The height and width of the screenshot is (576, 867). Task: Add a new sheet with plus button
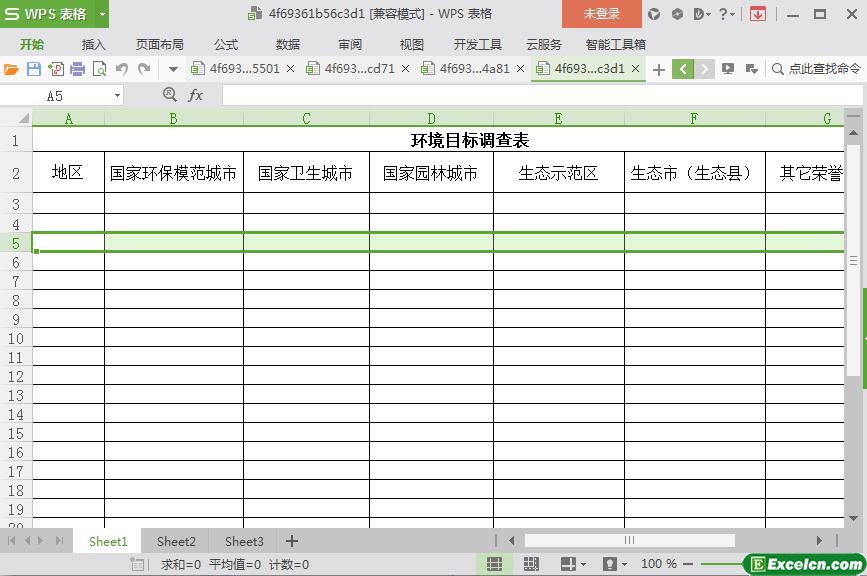[x=292, y=541]
